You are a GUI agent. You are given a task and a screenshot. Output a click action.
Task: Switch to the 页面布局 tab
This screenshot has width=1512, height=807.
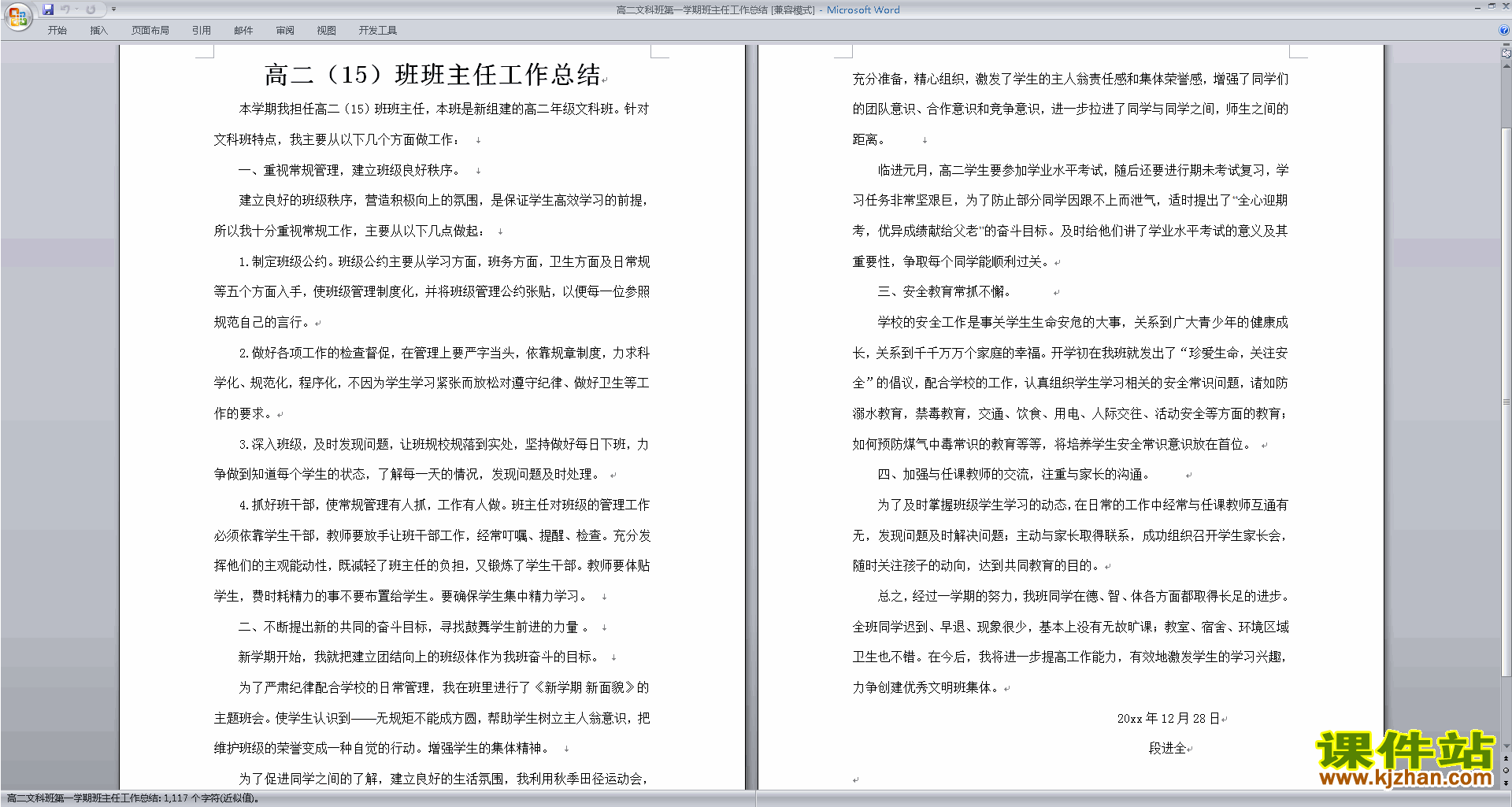pos(150,30)
